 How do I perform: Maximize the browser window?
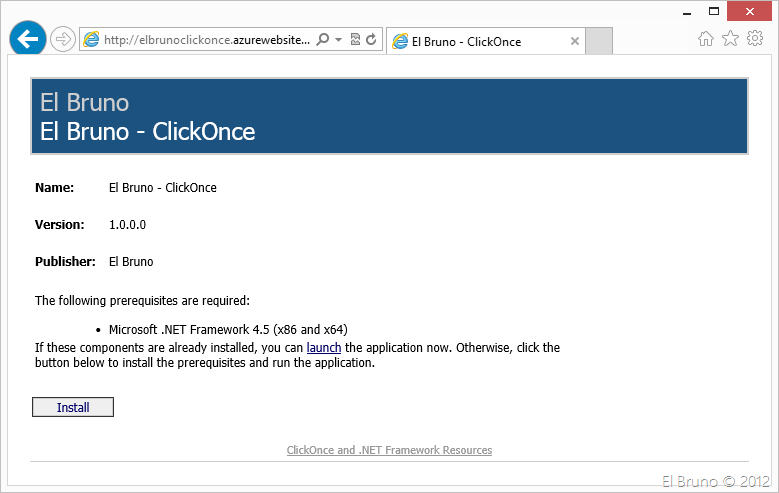714,11
